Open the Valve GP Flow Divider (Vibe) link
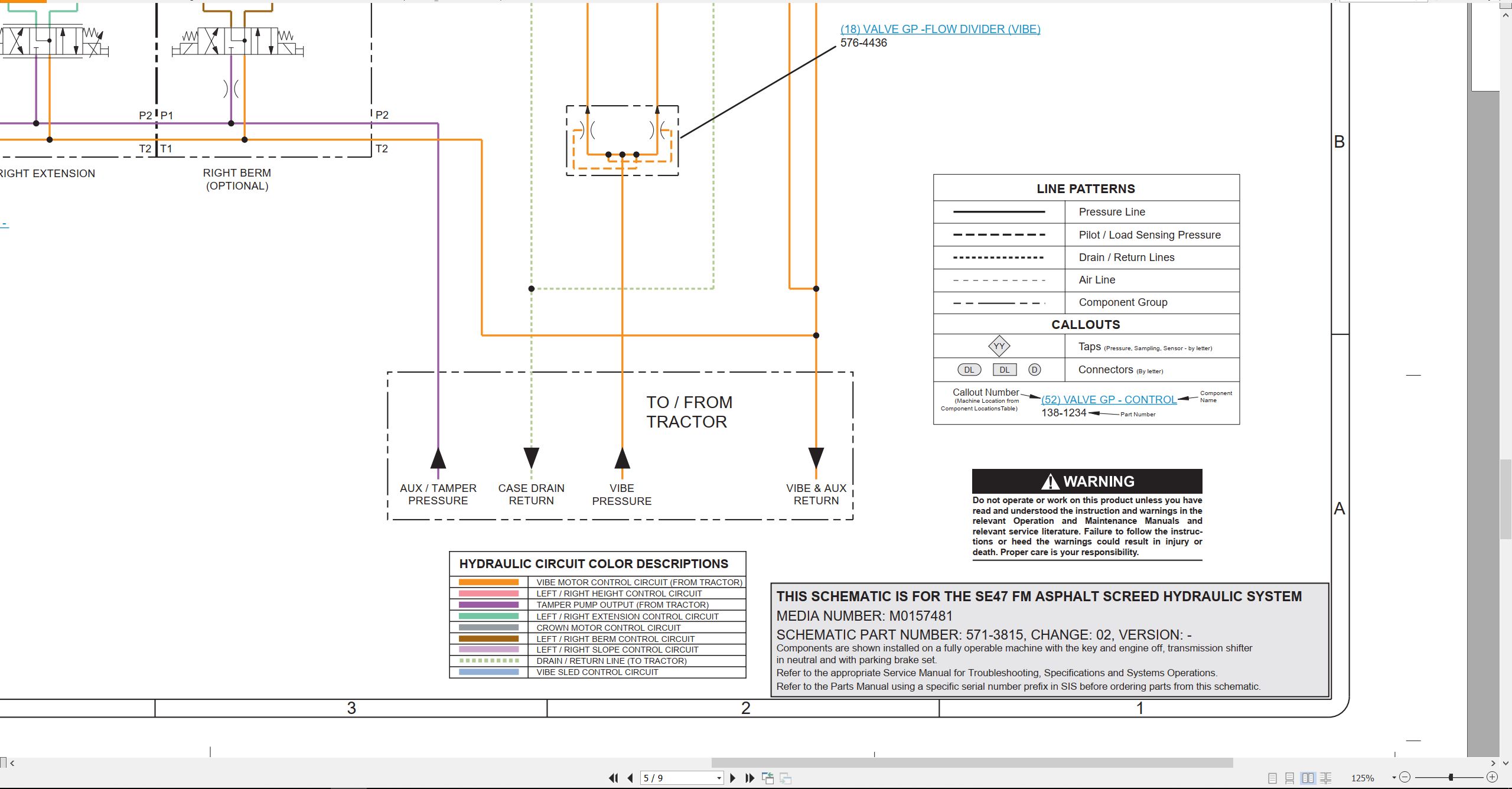Screen dimensions: 1512x789 pos(940,29)
